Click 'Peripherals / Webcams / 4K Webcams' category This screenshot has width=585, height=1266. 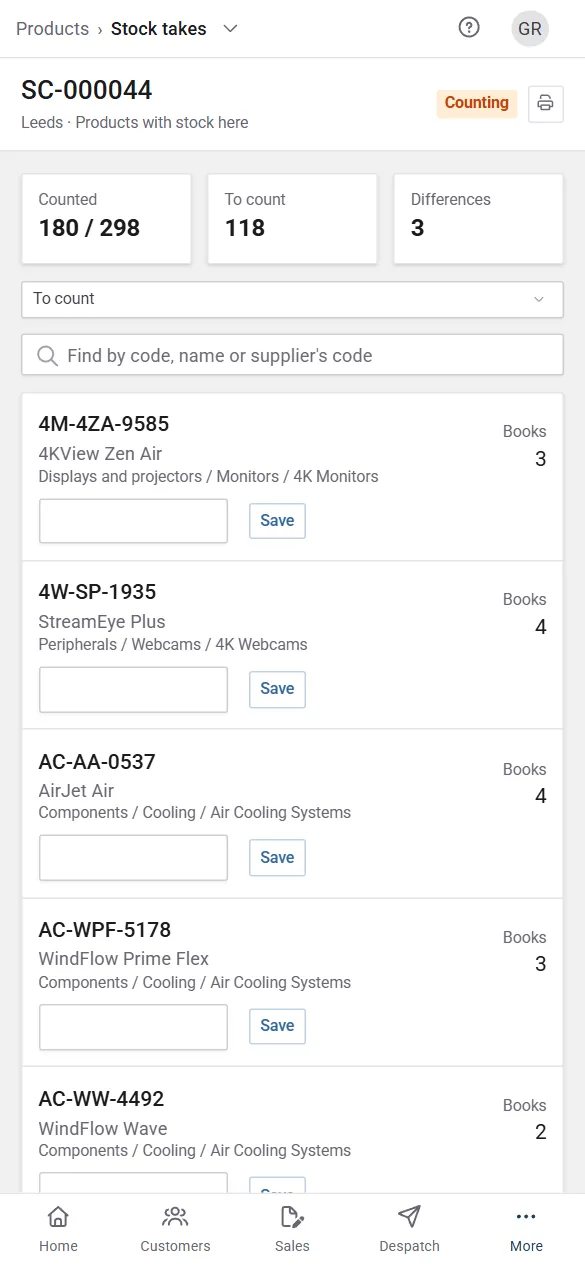173,645
